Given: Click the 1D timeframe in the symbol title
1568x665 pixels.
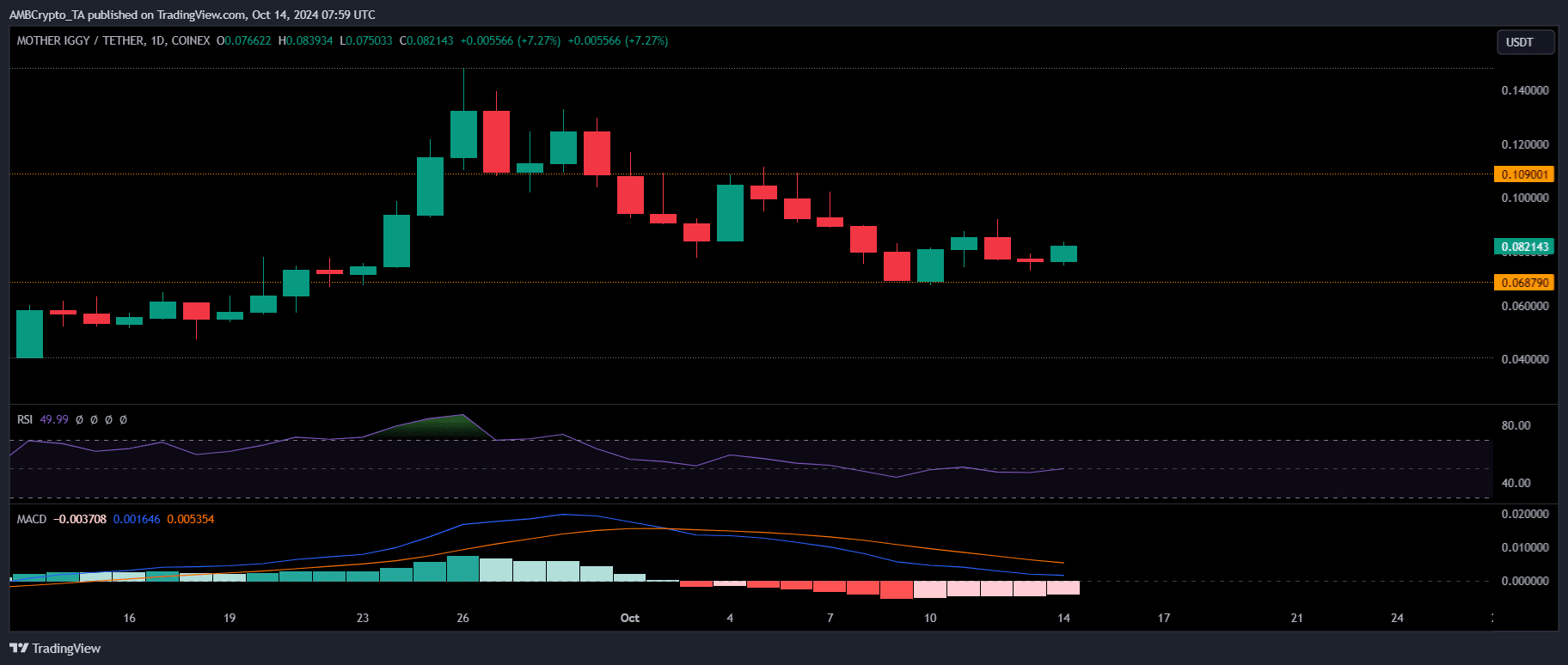Looking at the screenshot, I should coord(157,40).
